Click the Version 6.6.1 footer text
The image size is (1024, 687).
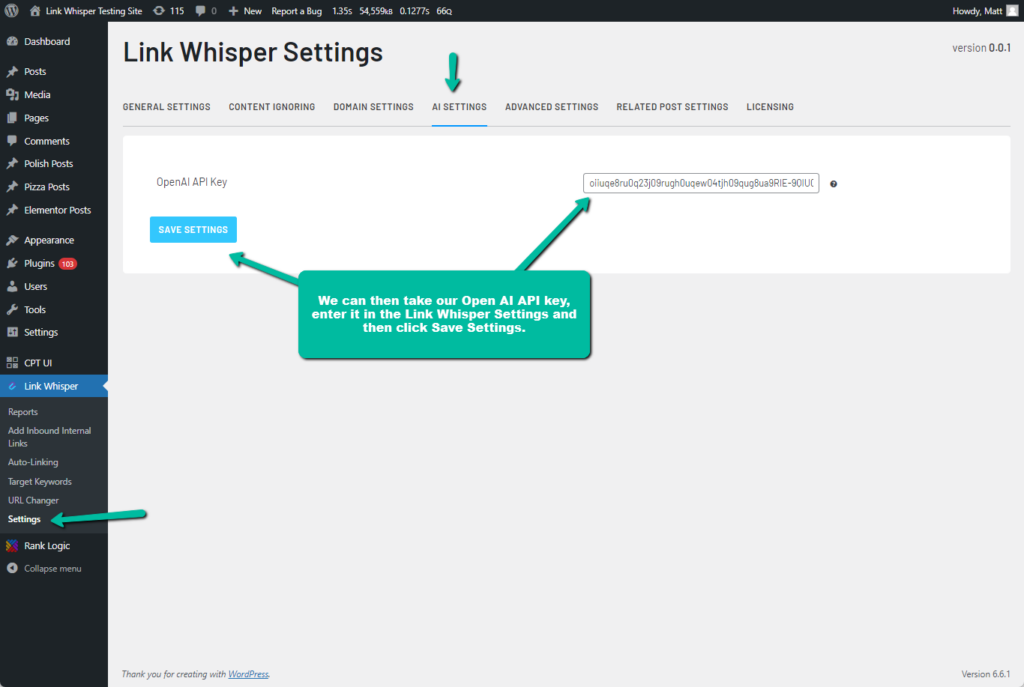(985, 674)
